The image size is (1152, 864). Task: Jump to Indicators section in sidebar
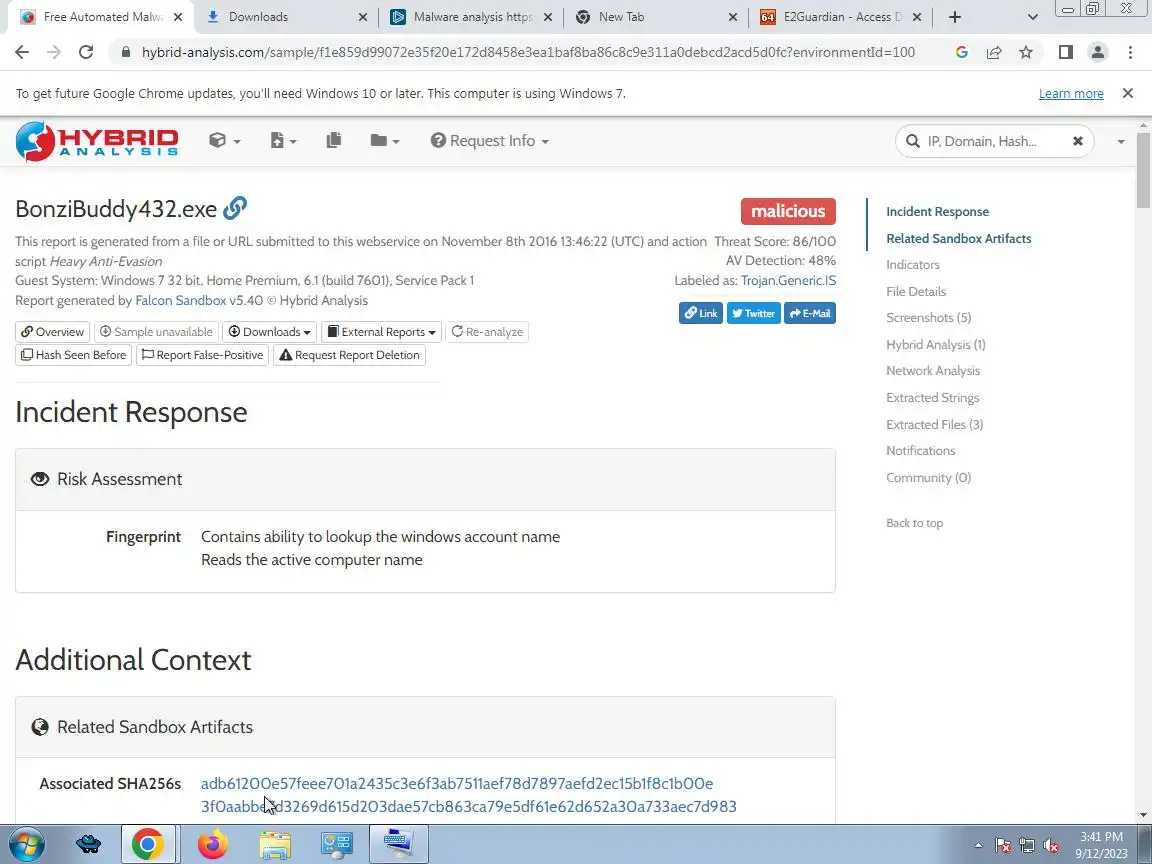pyautogui.click(x=912, y=264)
